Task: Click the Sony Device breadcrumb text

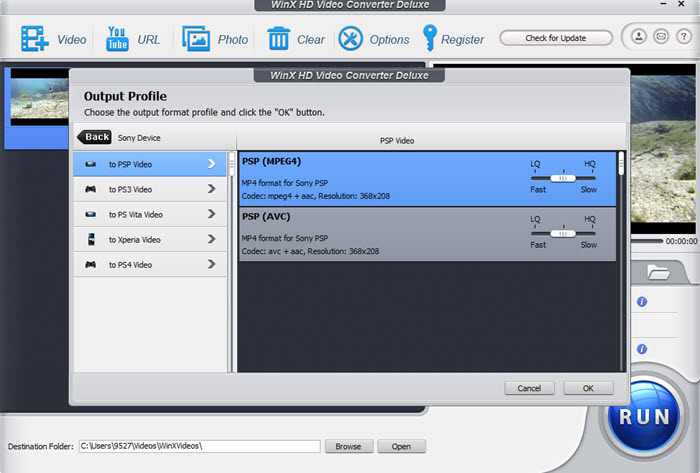Action: tap(139, 138)
